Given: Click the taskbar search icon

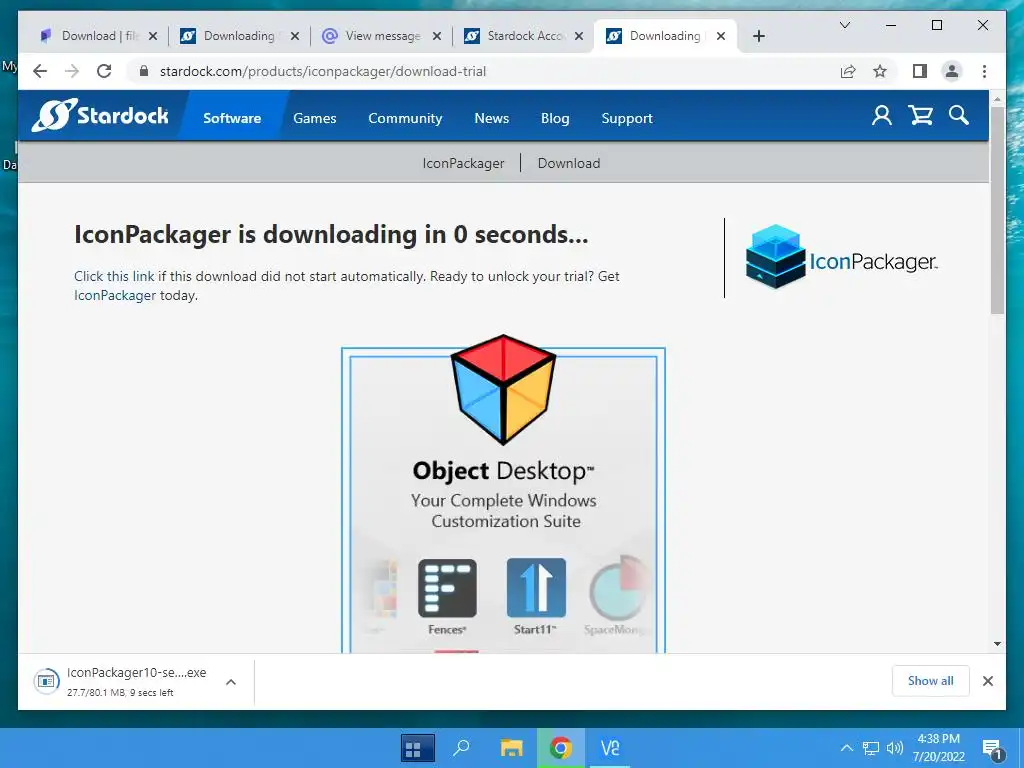Looking at the screenshot, I should [x=462, y=748].
